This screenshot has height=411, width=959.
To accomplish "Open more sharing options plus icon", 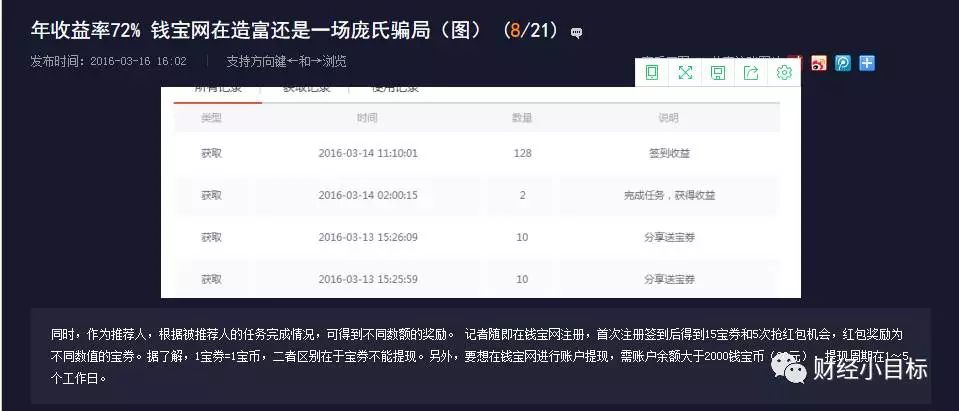I will click(x=867, y=62).
